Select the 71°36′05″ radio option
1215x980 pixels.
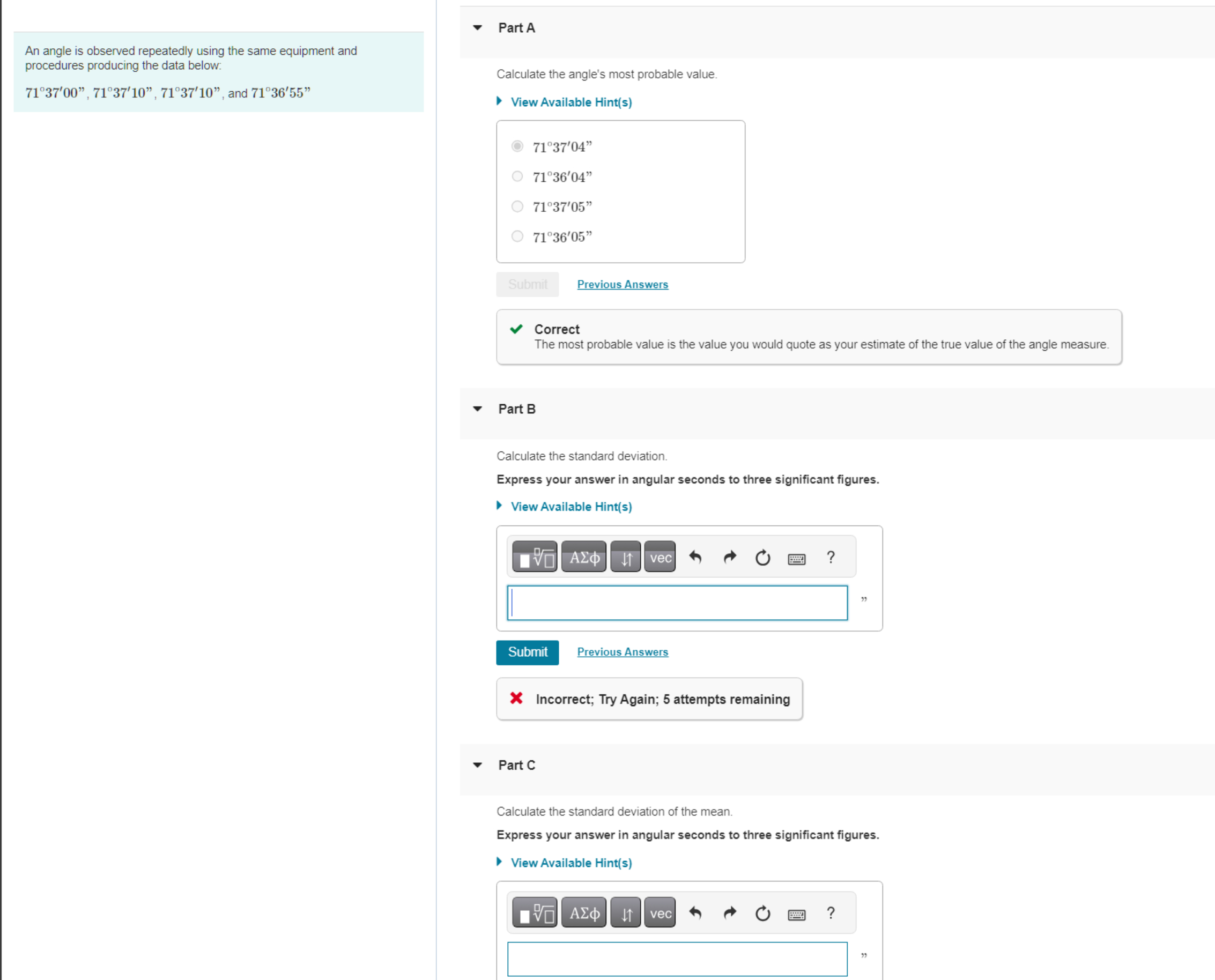click(517, 236)
